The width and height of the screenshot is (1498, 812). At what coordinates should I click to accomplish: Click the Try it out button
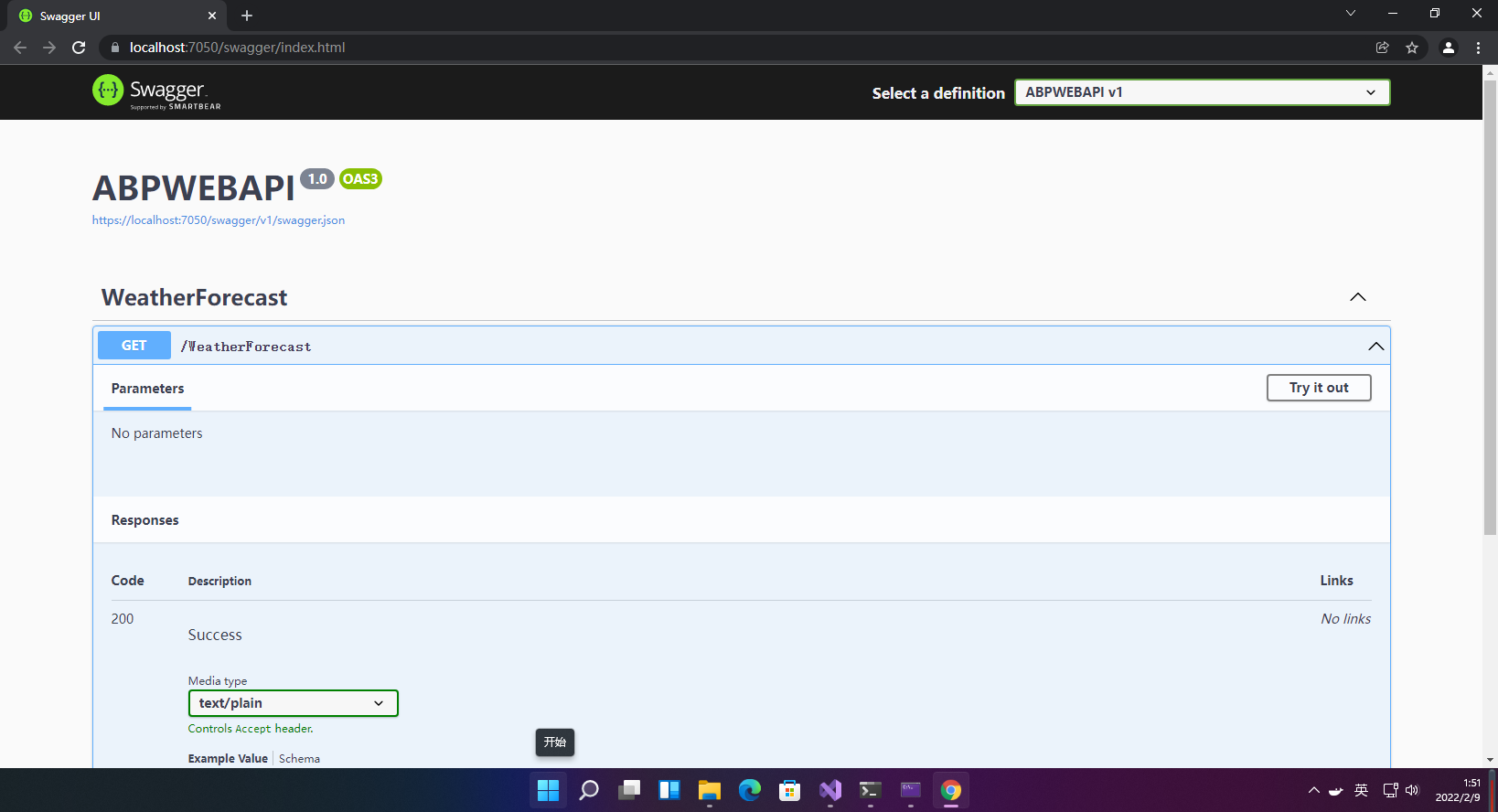click(x=1319, y=388)
